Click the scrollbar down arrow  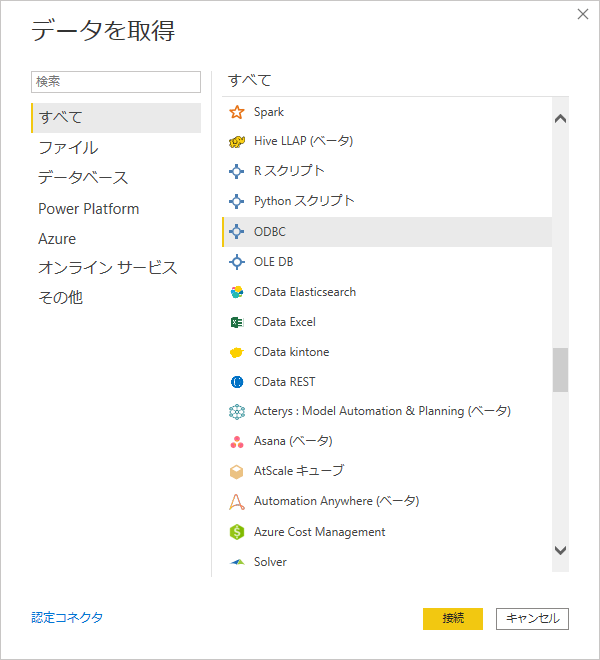point(560,550)
